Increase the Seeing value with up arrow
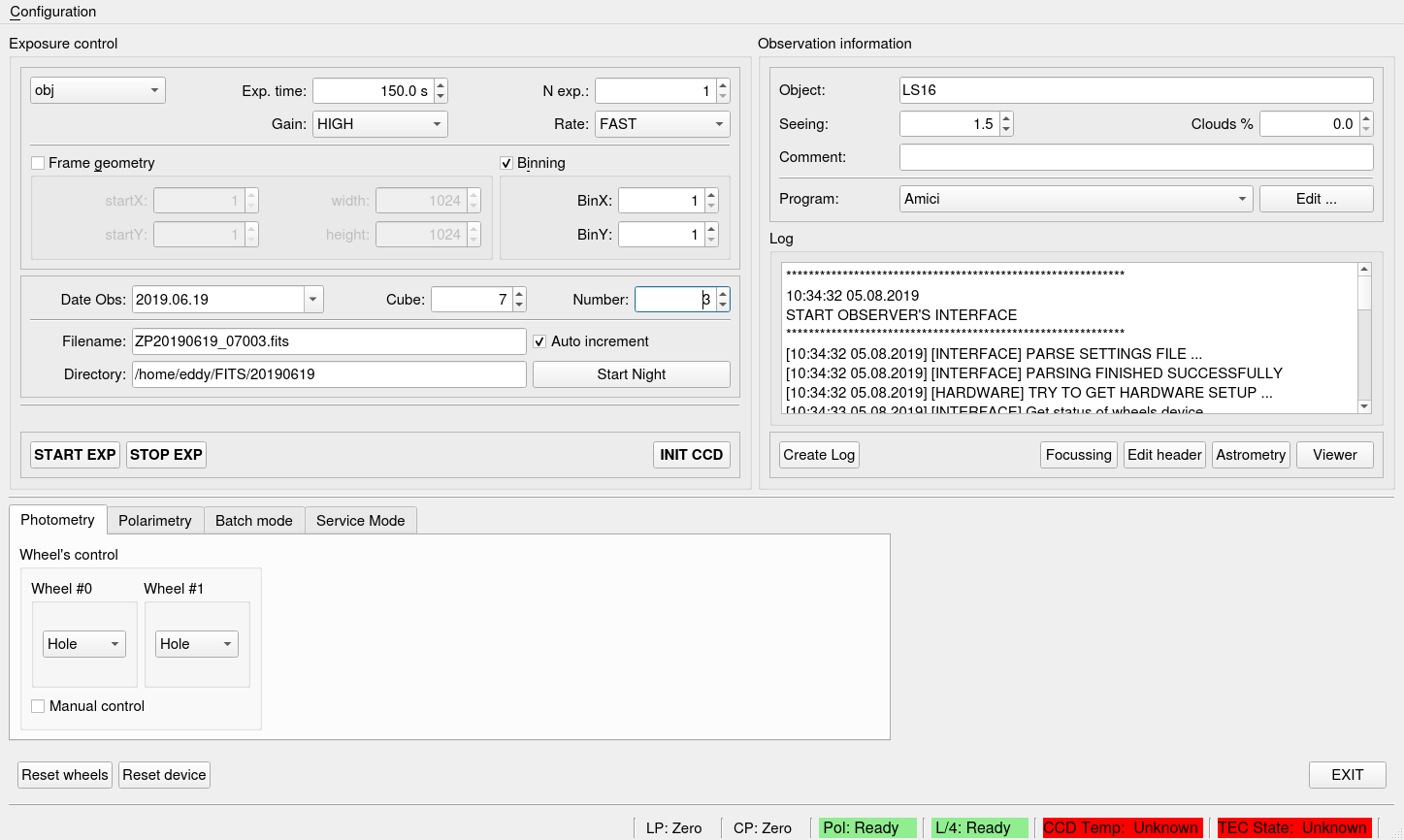 coord(1006,118)
